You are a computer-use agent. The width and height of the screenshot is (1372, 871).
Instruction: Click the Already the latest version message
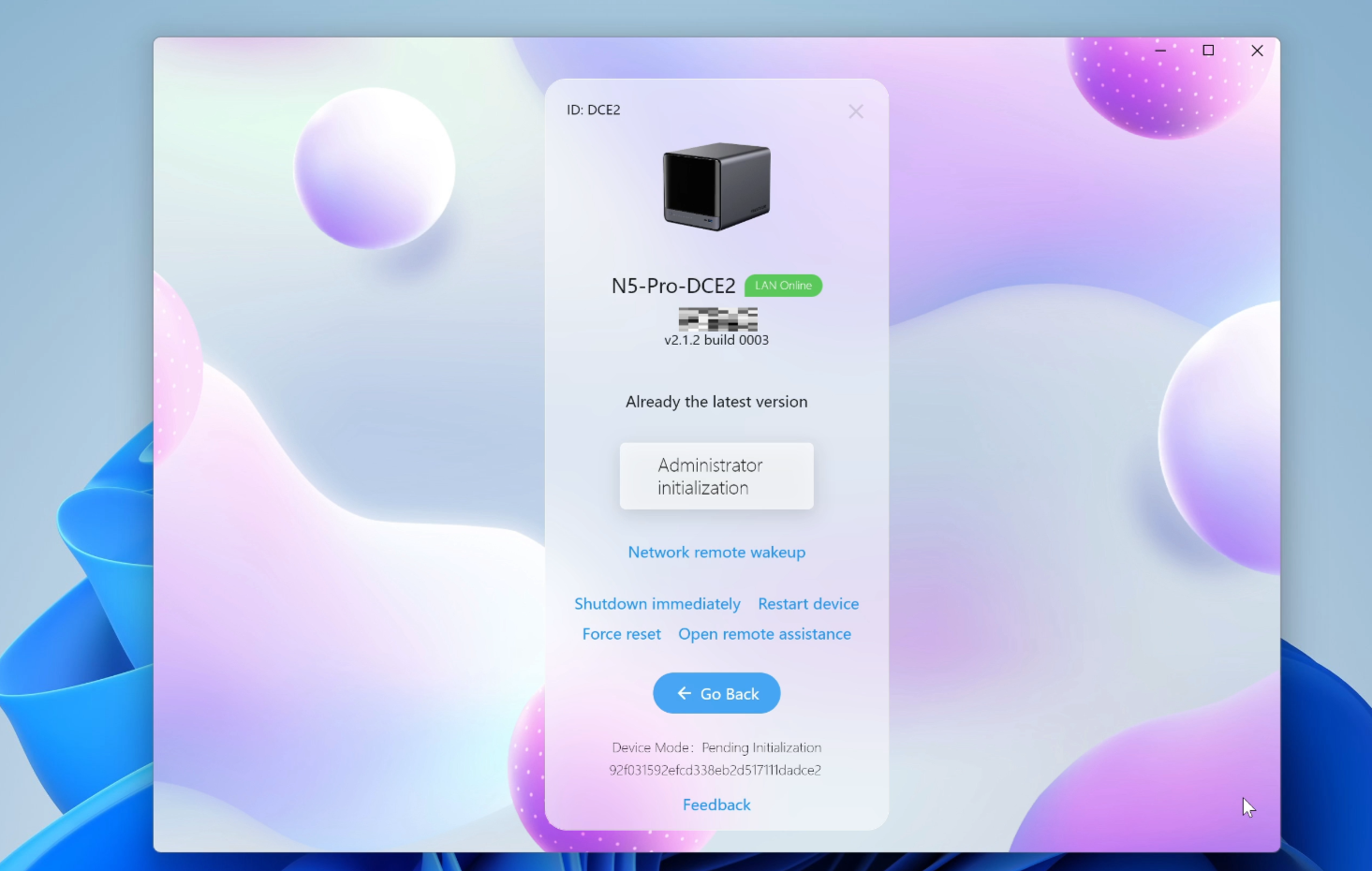pyautogui.click(x=716, y=402)
